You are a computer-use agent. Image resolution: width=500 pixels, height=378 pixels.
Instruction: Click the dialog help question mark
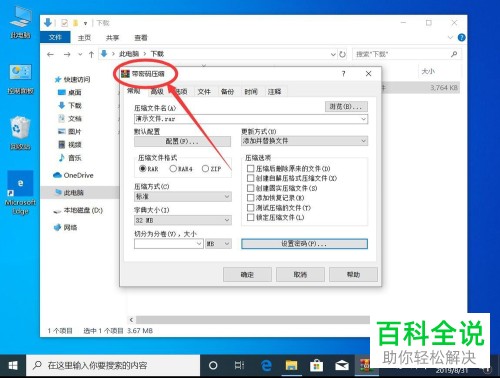click(x=344, y=74)
